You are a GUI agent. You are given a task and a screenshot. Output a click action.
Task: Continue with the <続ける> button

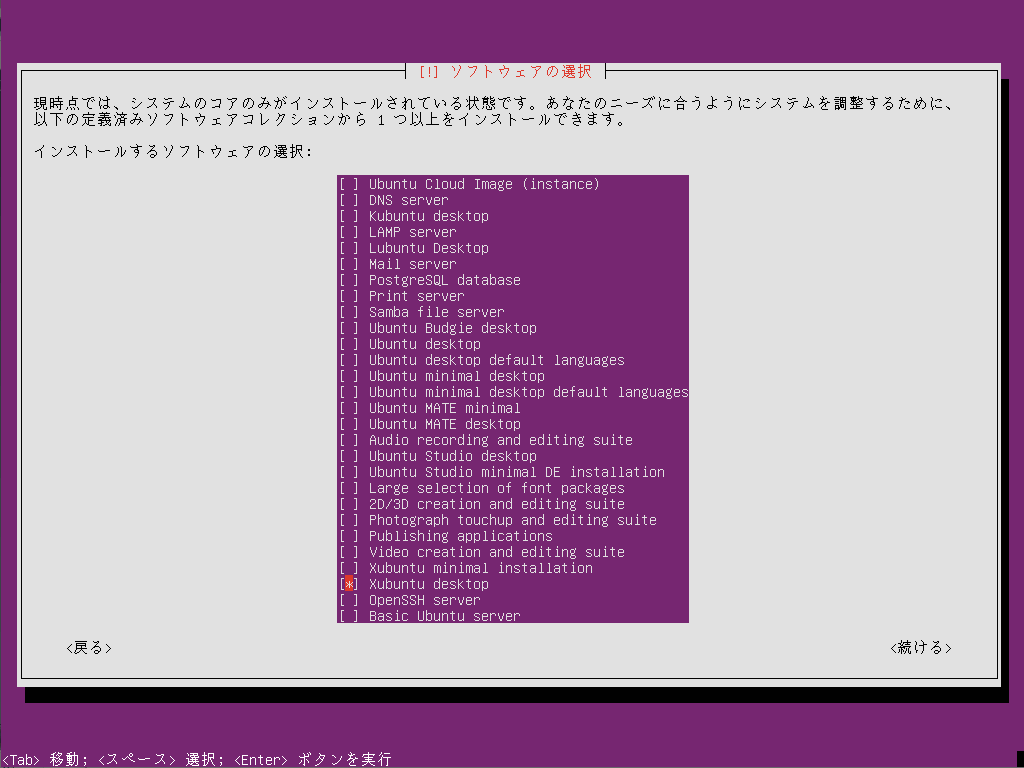[x=921, y=648]
